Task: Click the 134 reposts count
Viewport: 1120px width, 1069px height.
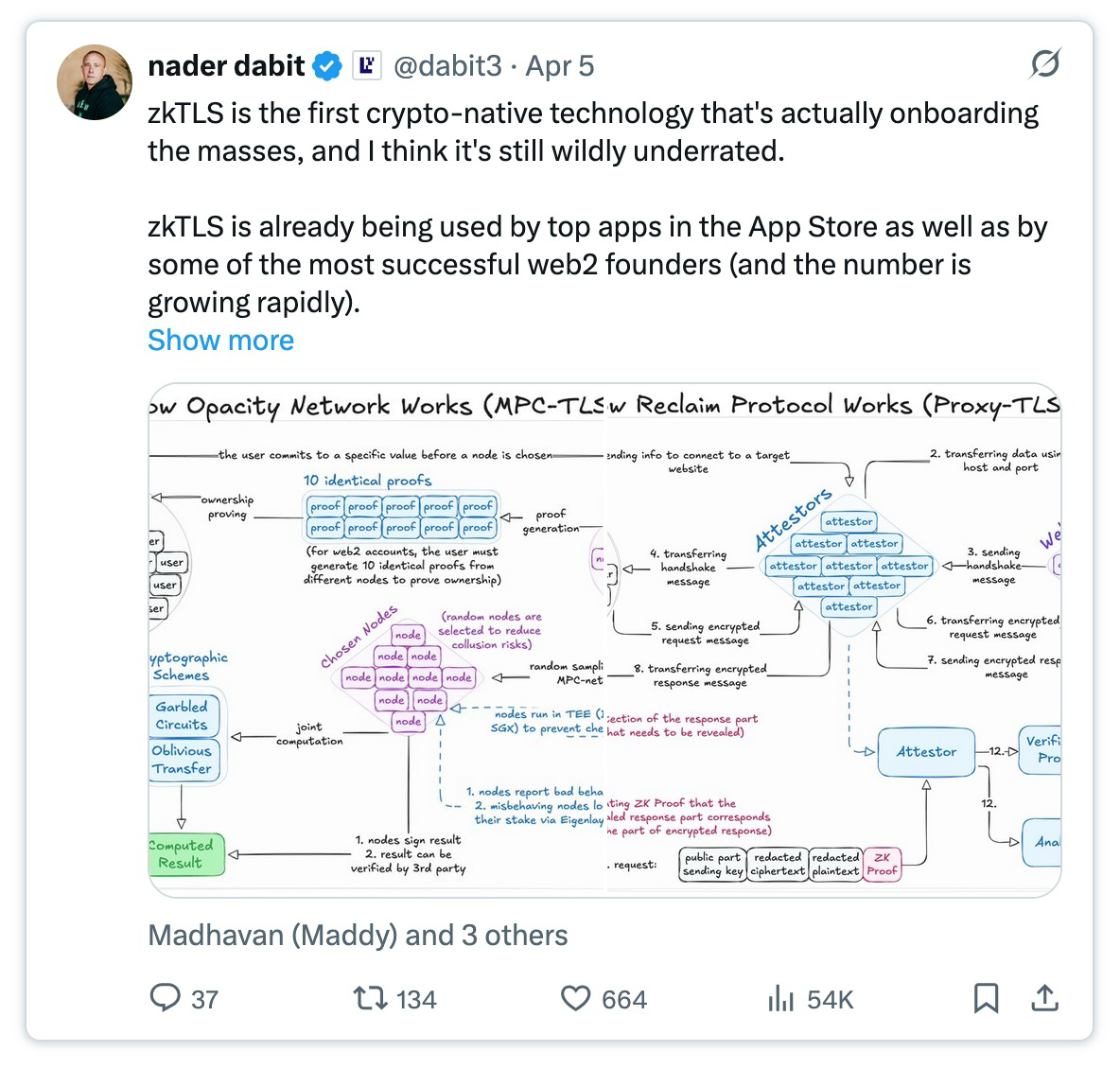Action: click(x=416, y=999)
